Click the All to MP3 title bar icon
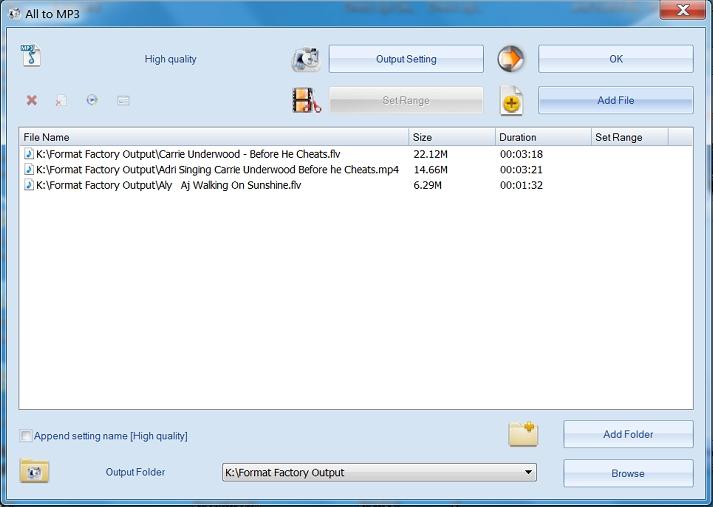The height and width of the screenshot is (507, 713). click(15, 14)
